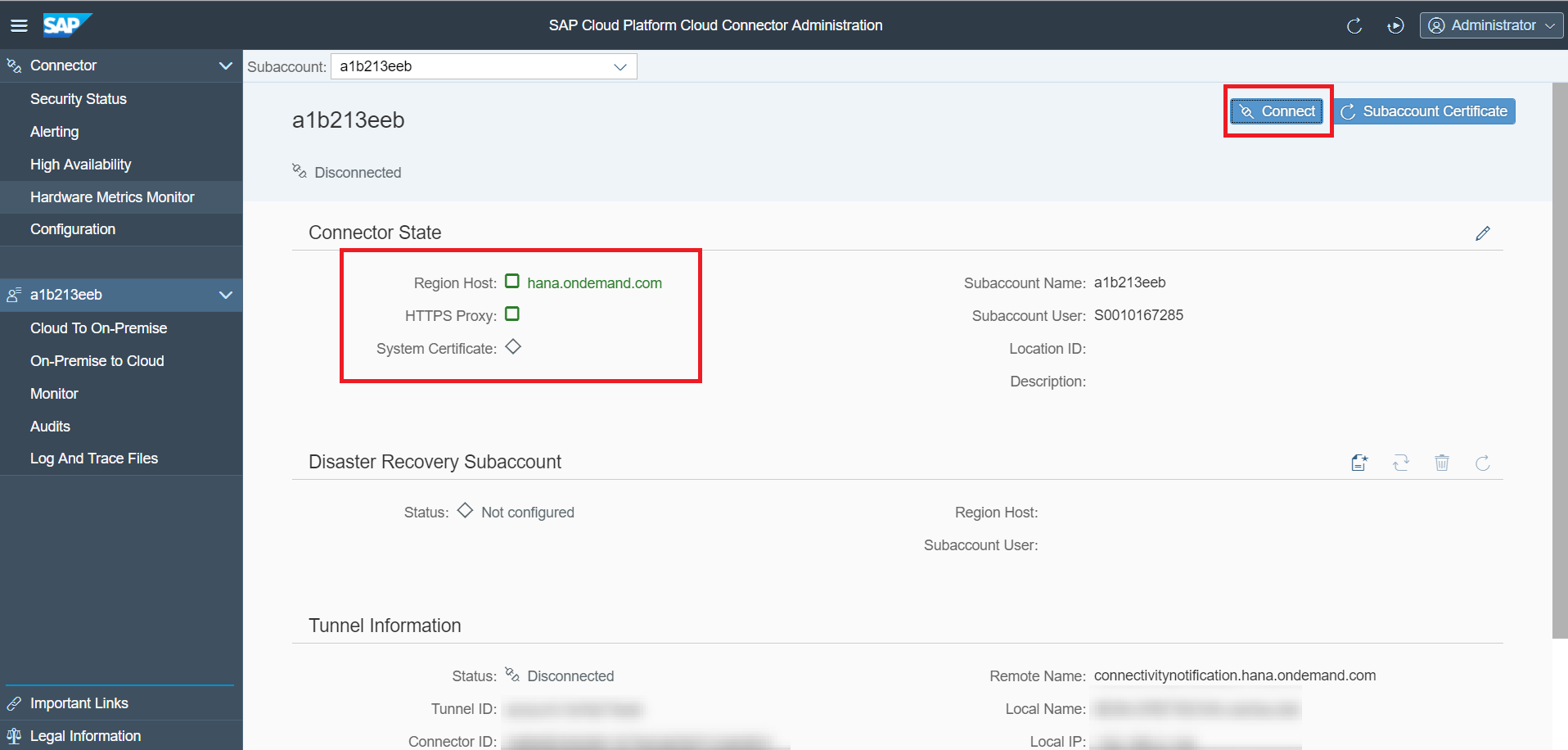Screen dimensions: 1568x750
Task: Select Subaccount User value S0010167285
Action: coord(1138,315)
